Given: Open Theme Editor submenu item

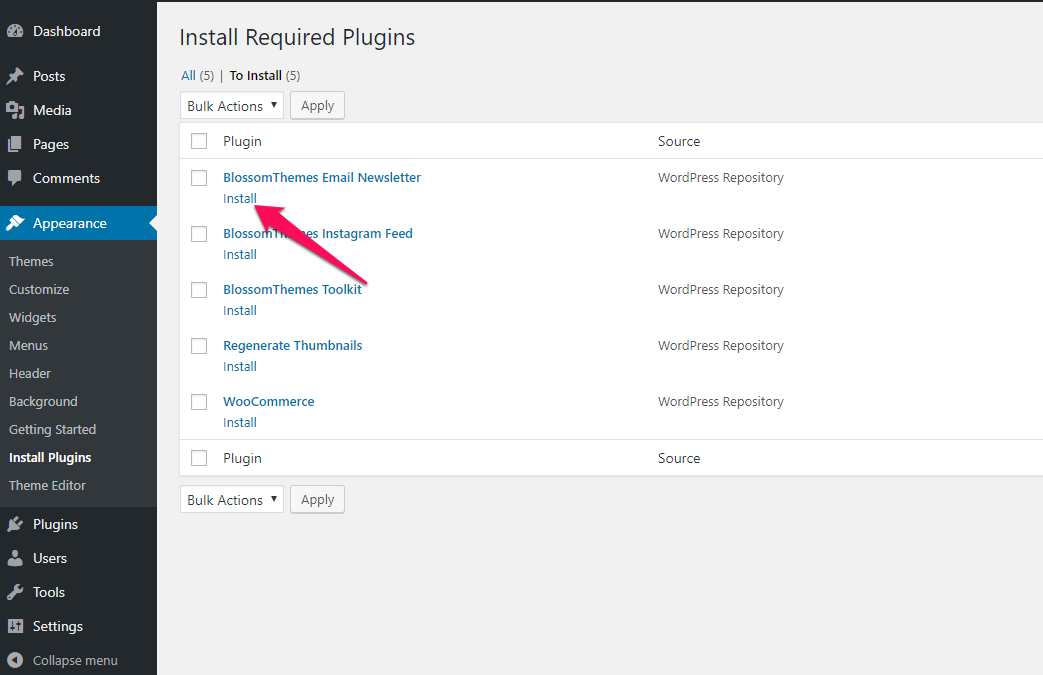Looking at the screenshot, I should tap(47, 485).
